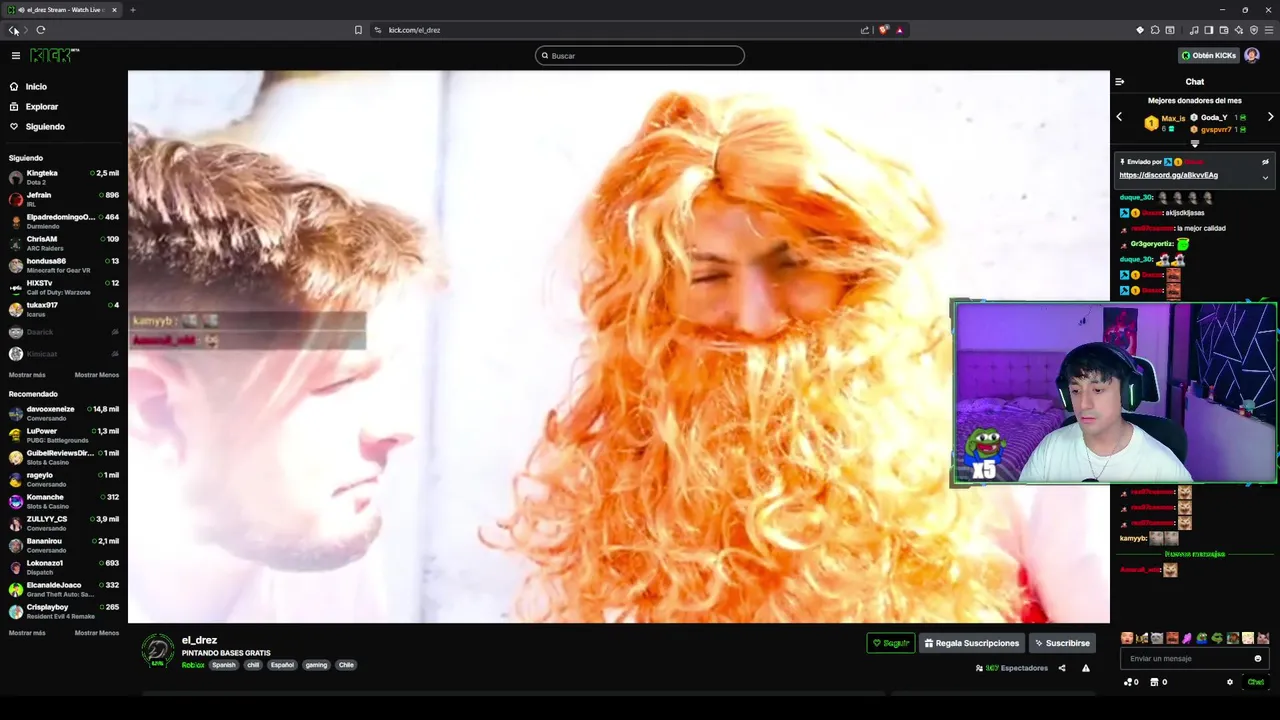Open Jefrain channel in sidebar
Image resolution: width=1280 pixels, height=720 pixels.
(63, 199)
